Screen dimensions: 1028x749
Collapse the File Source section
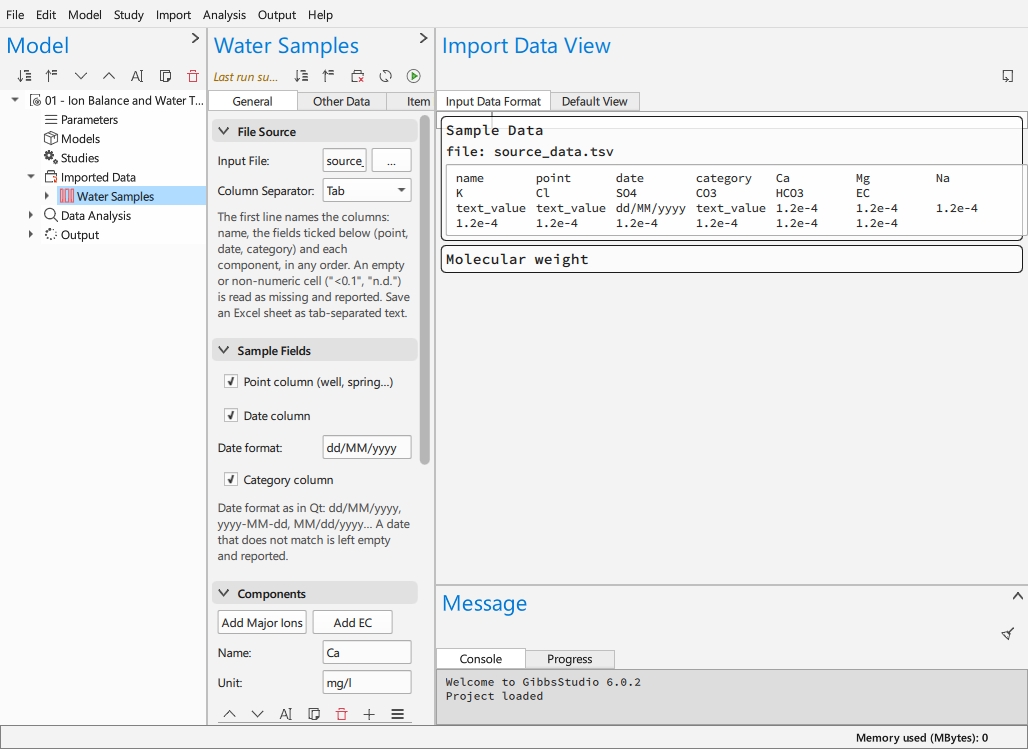[x=224, y=131]
